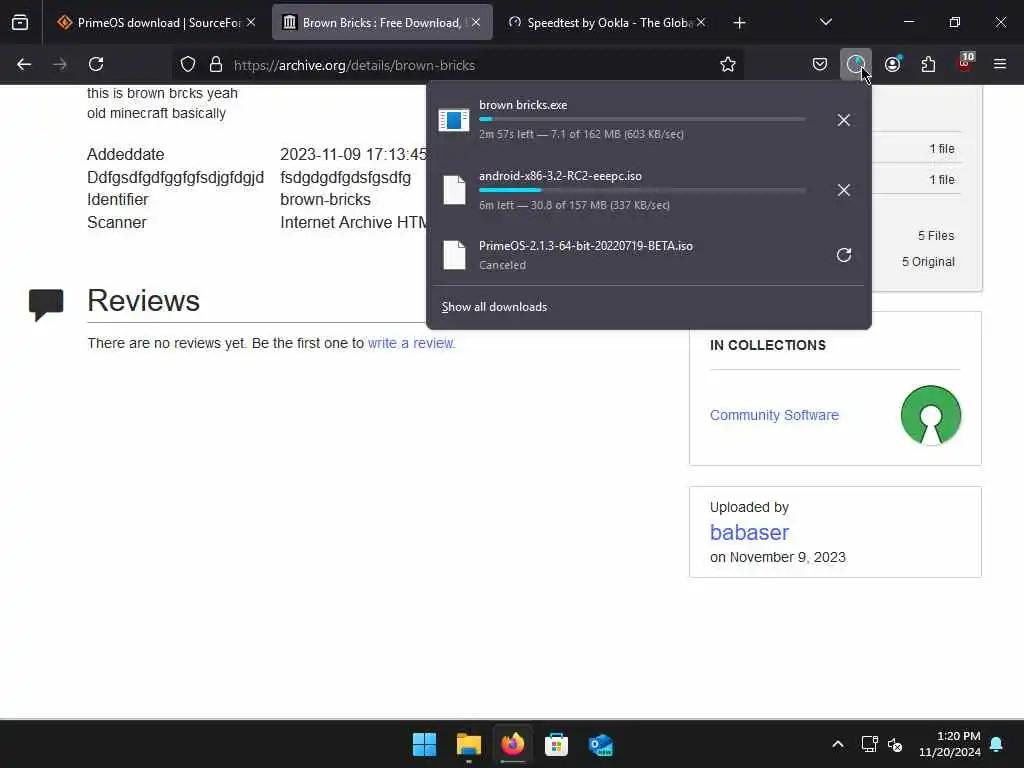Go forward to the next page
This screenshot has height=768, width=1024.
click(x=60, y=65)
